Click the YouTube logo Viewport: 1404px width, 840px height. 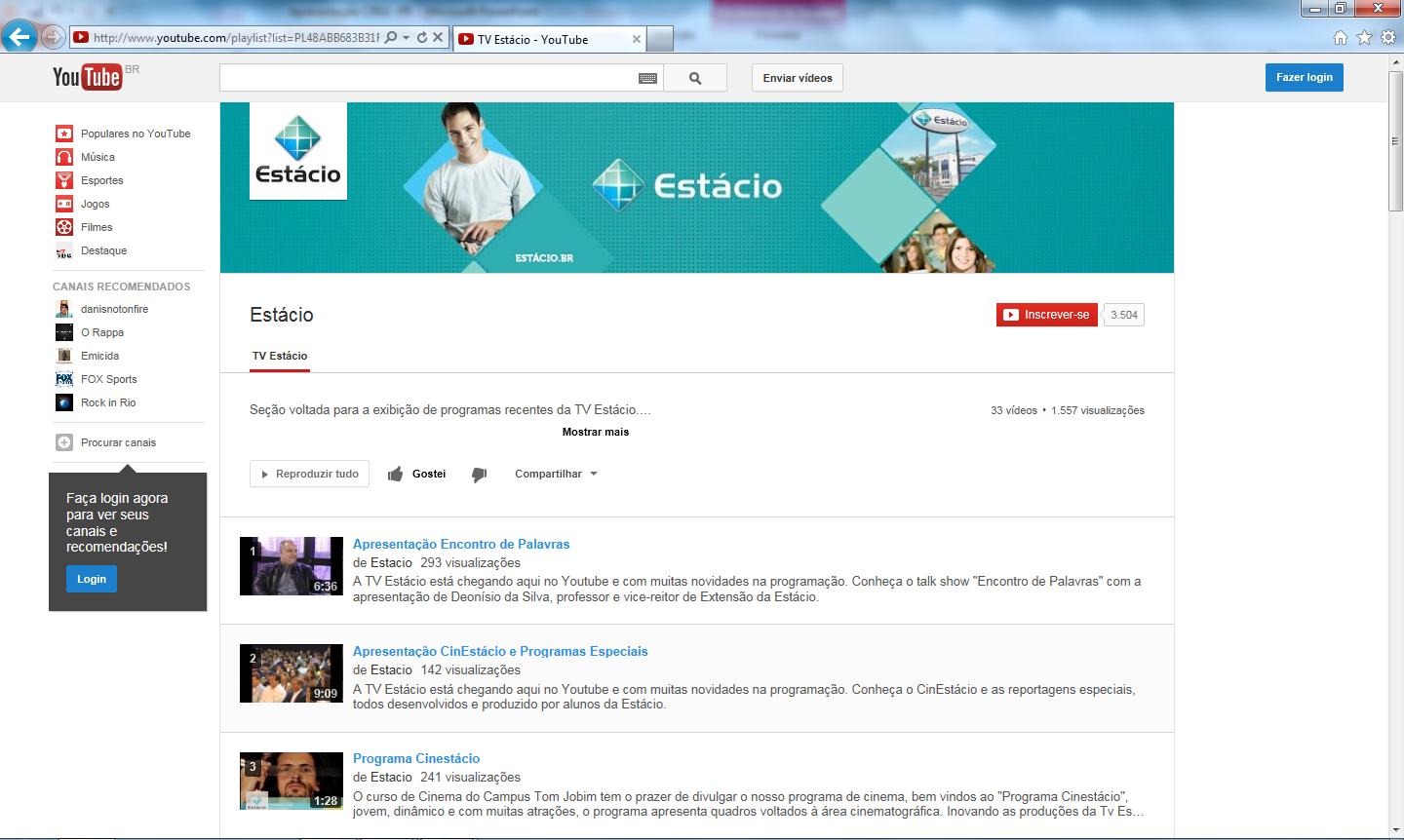(87, 77)
